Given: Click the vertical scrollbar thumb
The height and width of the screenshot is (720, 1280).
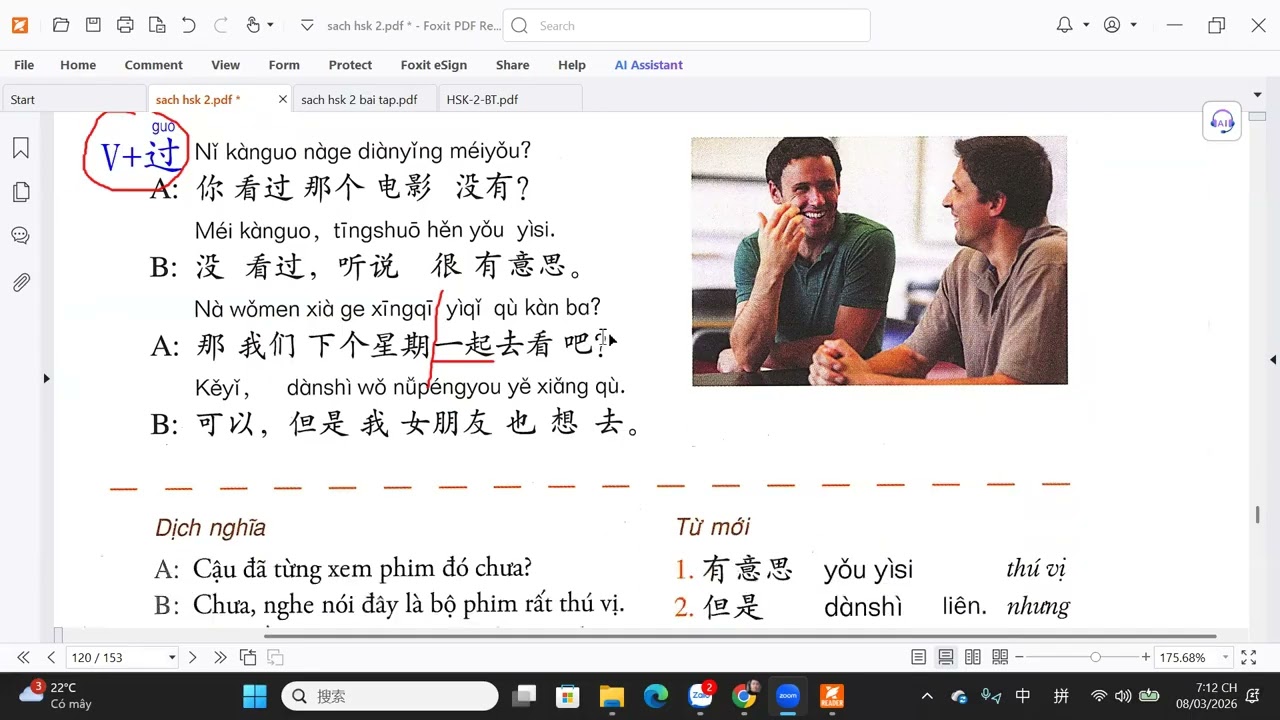Looking at the screenshot, I should tap(1257, 514).
